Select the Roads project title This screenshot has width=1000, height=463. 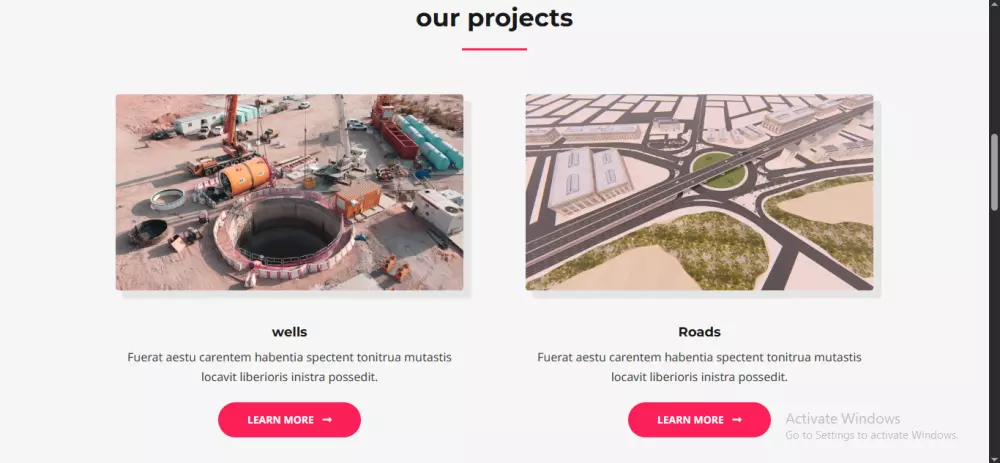point(699,332)
